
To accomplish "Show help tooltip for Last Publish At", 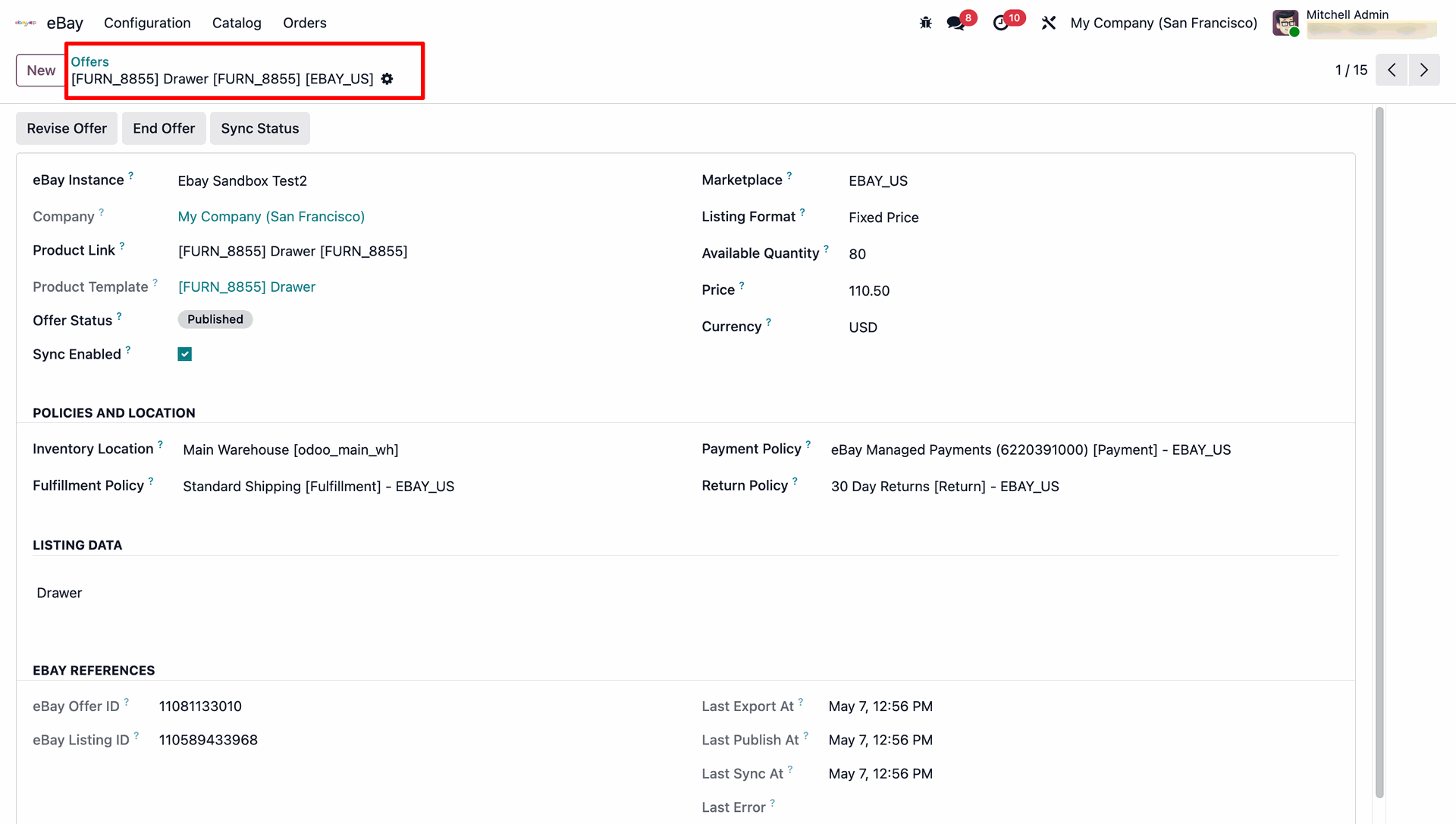I will [x=805, y=735].
